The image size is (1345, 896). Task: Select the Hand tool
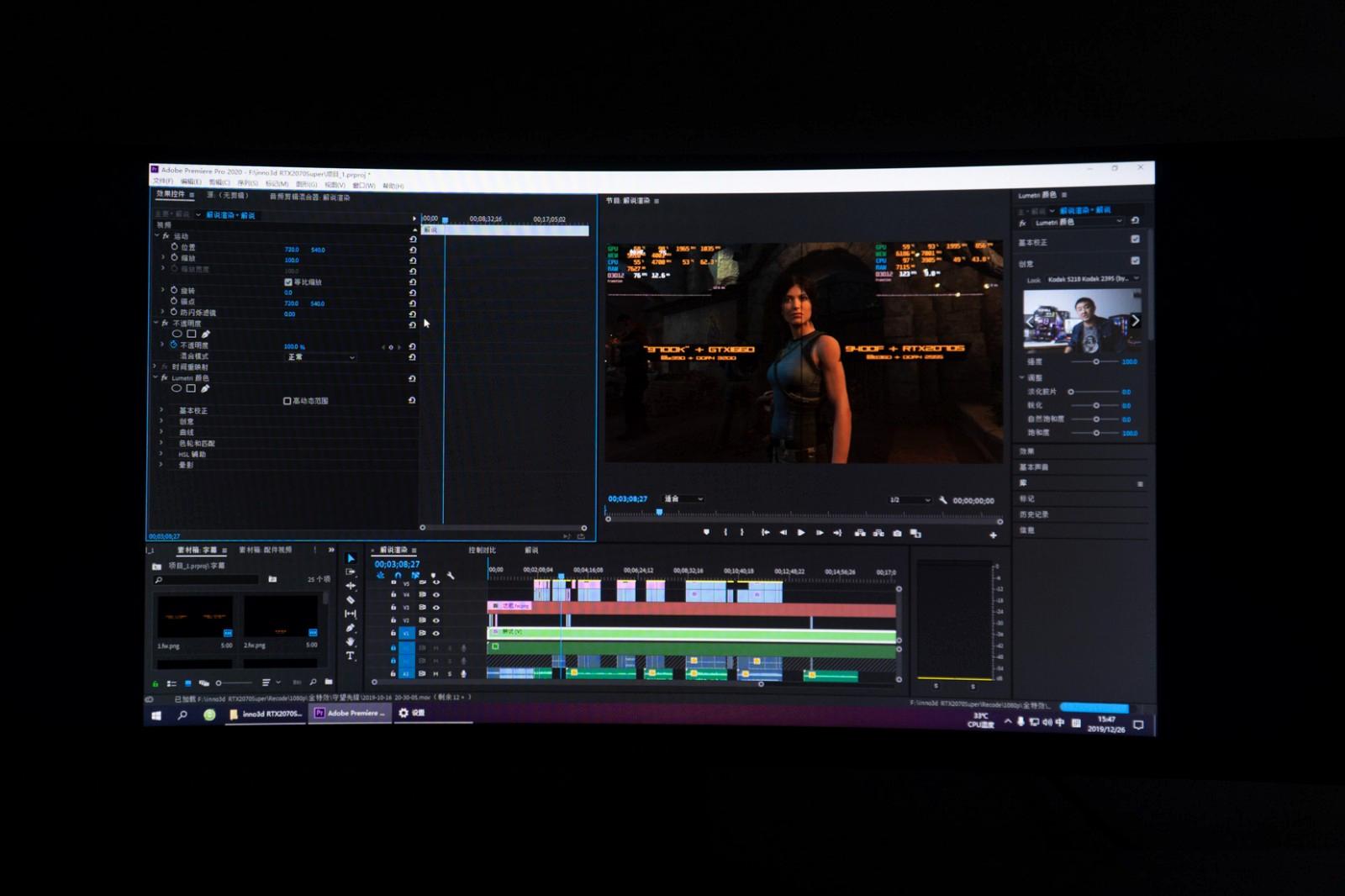click(x=351, y=642)
